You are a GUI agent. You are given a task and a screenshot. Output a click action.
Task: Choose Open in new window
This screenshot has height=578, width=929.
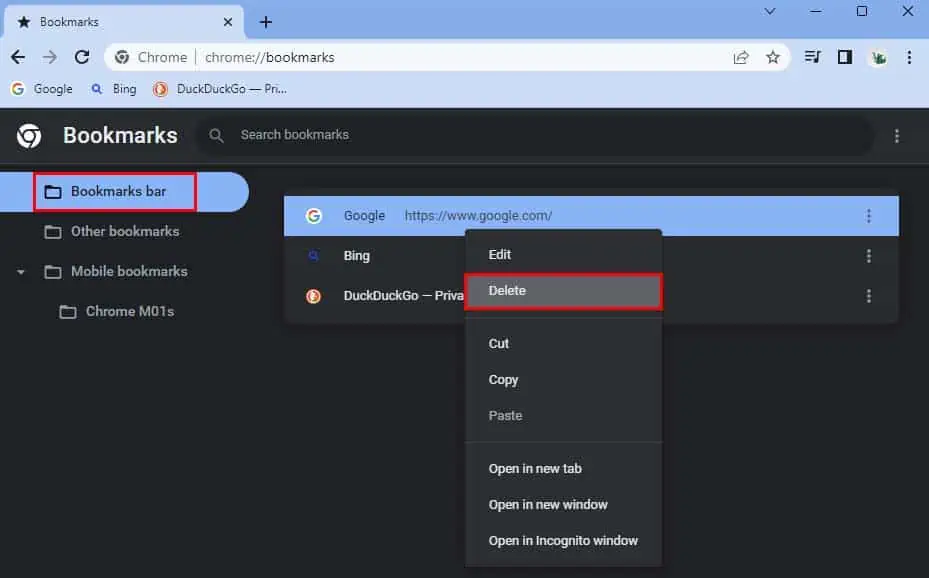(x=563, y=505)
